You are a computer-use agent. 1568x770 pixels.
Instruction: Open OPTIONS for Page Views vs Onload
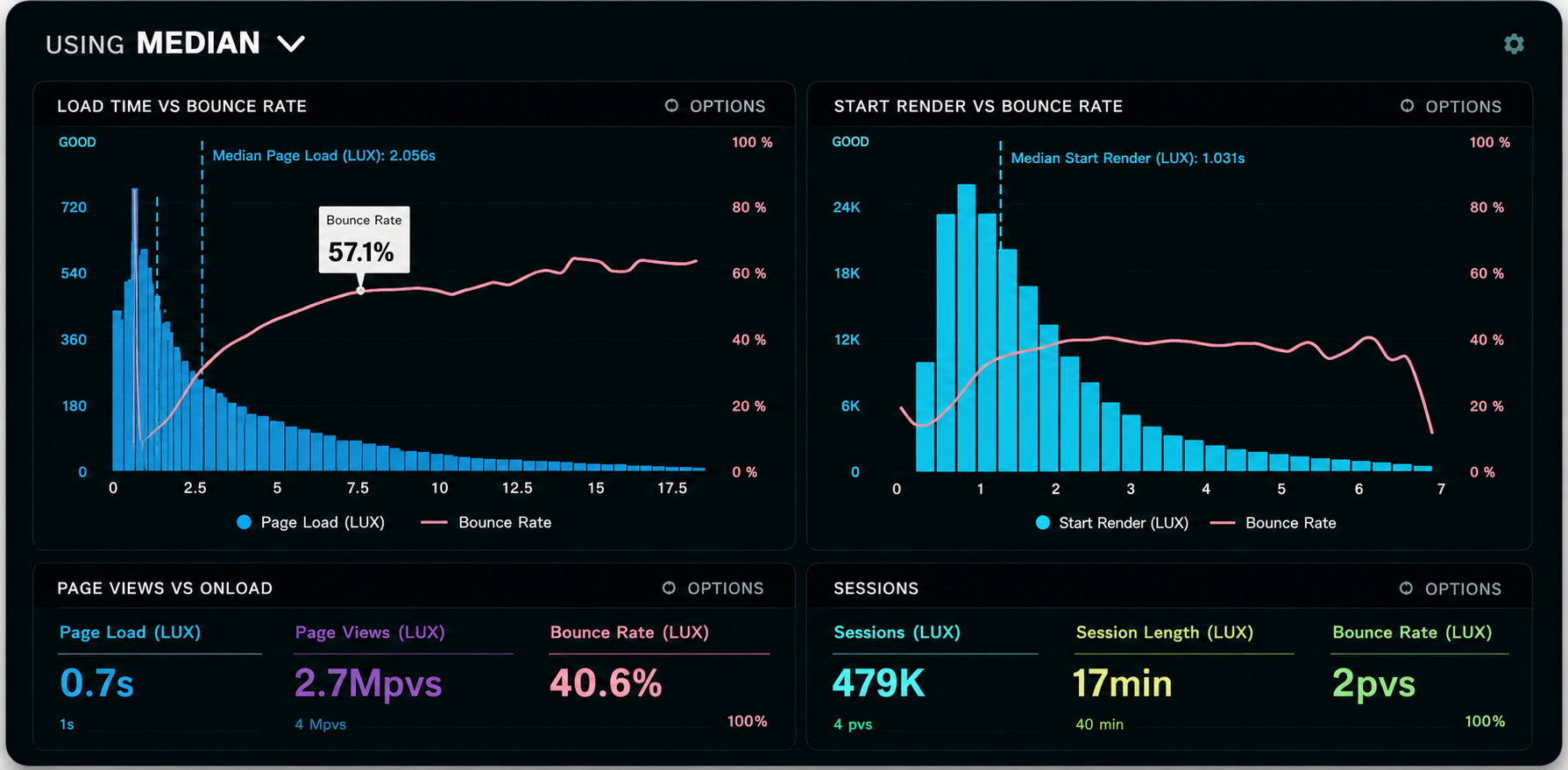(713, 588)
